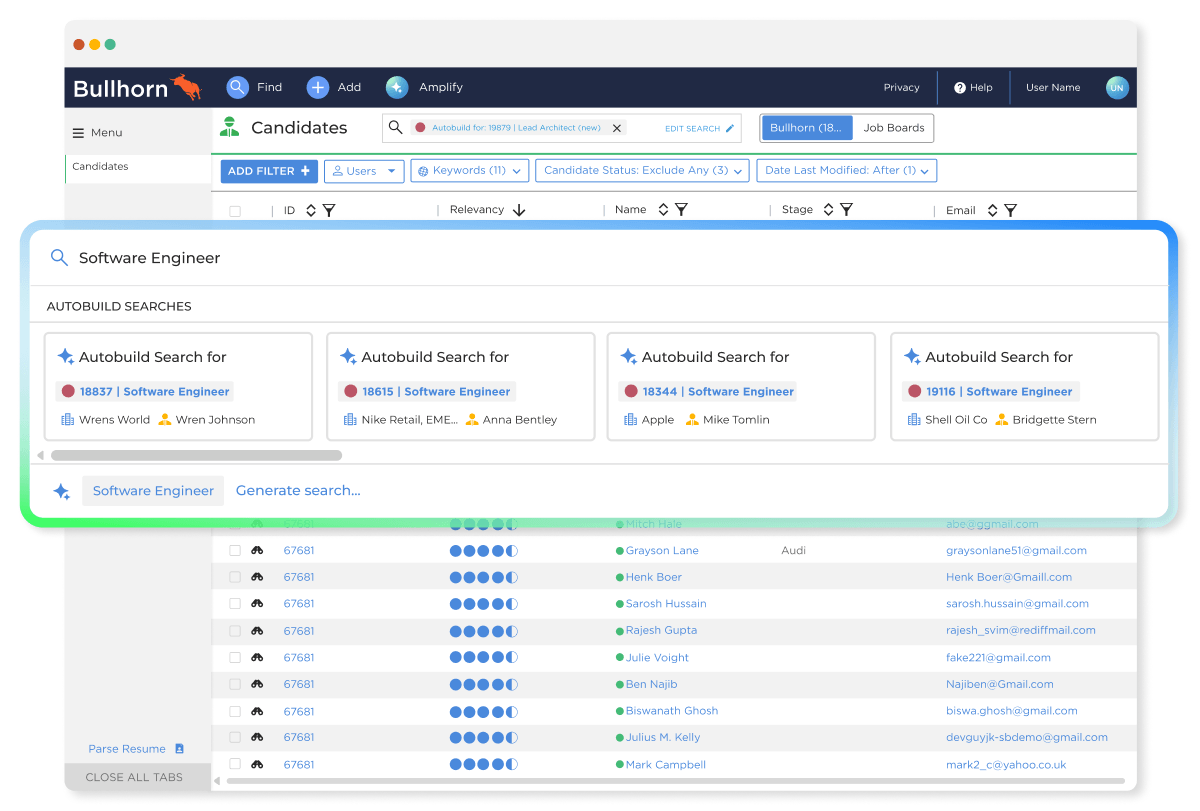
Task: Check the Mark Campbell row checkbox
Action: [235, 764]
